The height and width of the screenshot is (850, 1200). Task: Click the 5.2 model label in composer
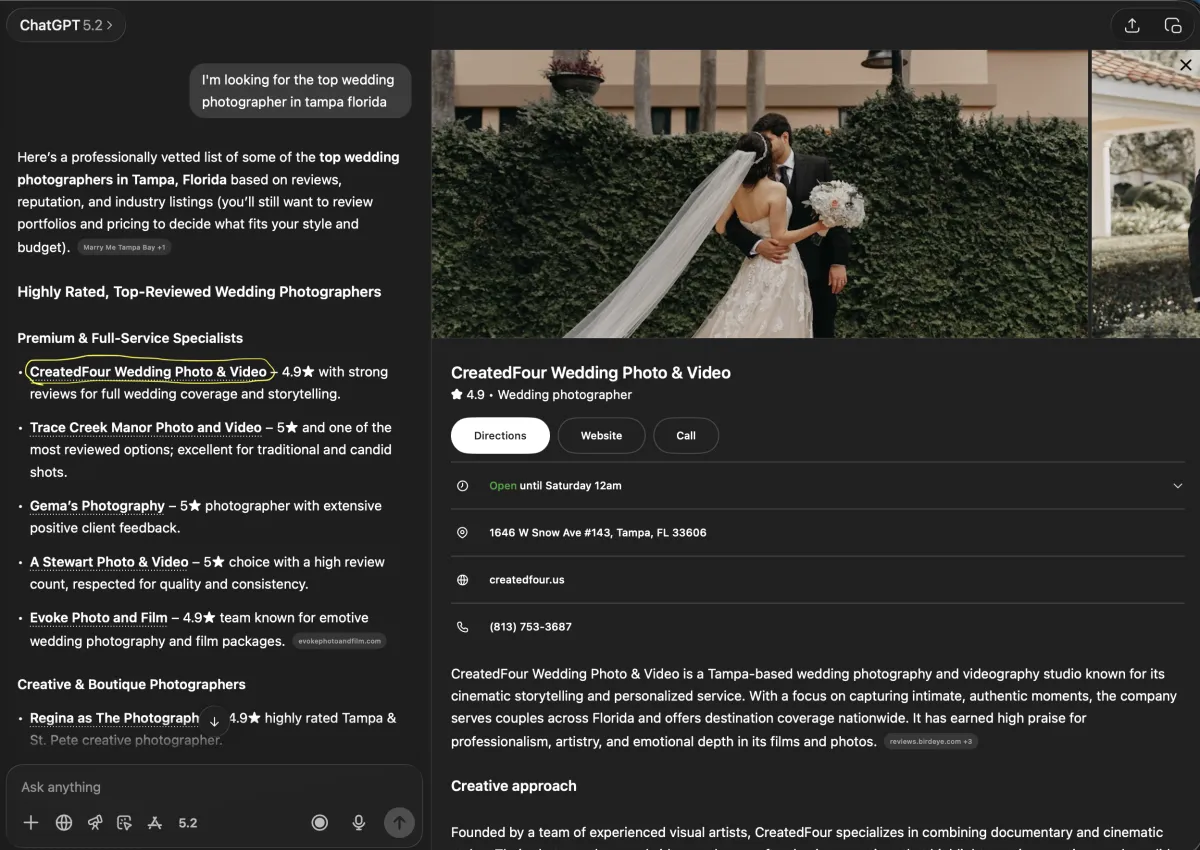(x=188, y=823)
